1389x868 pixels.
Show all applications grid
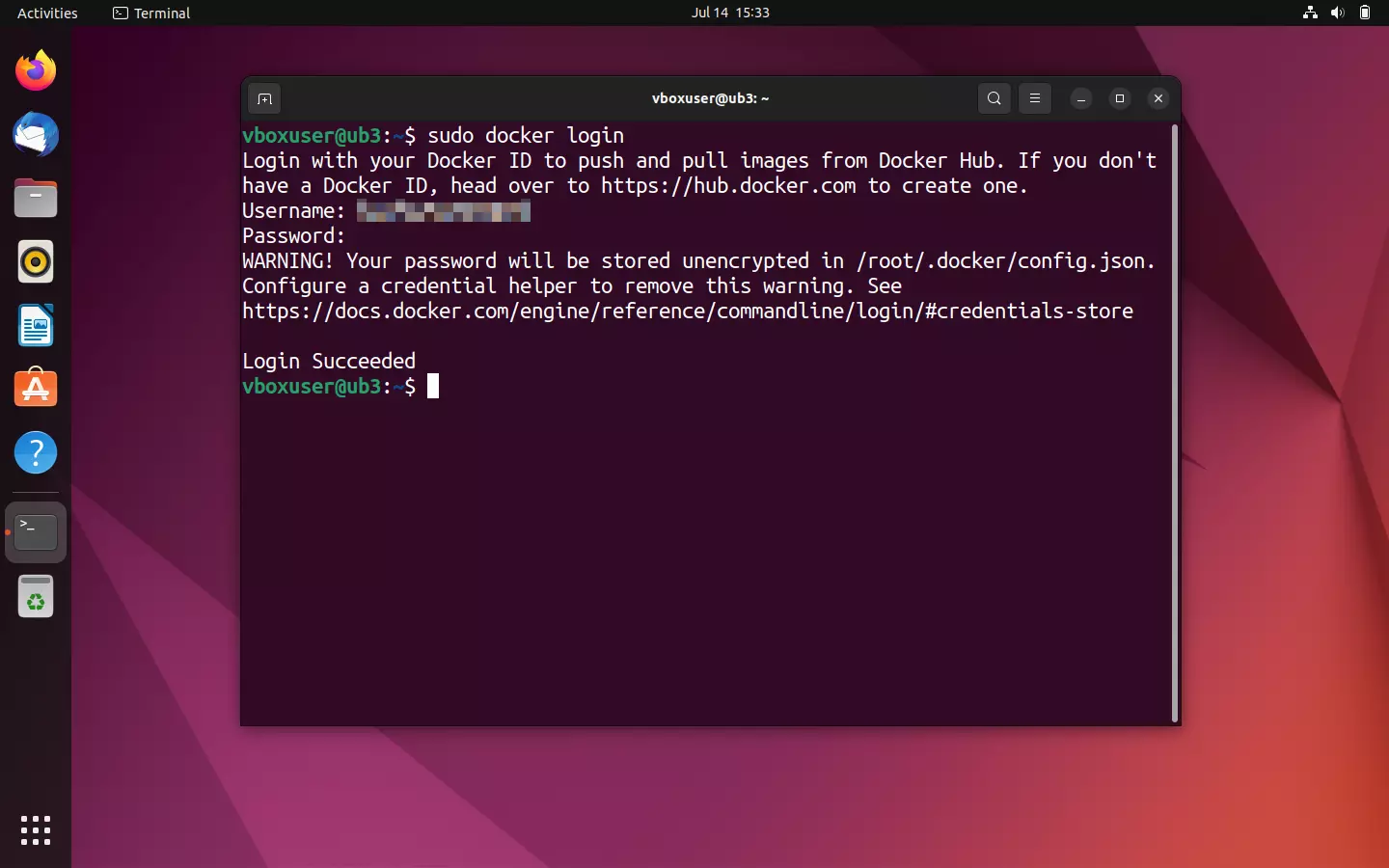35,830
